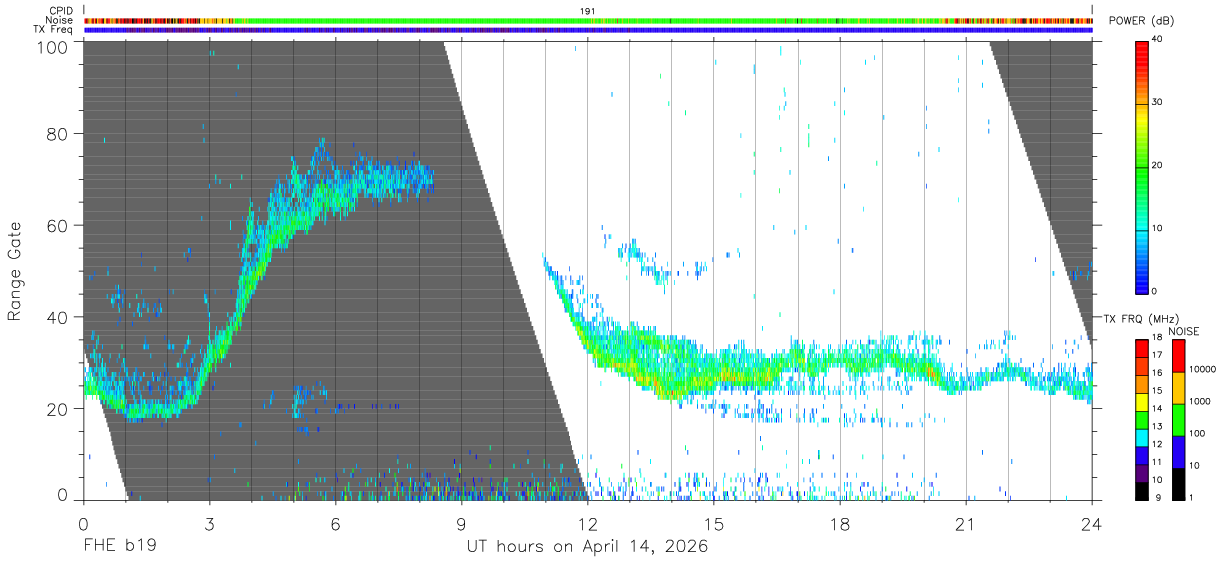Select the blue TX Freq strip above plot
Viewport: 1228px width, 567px height.
tap(588, 30)
